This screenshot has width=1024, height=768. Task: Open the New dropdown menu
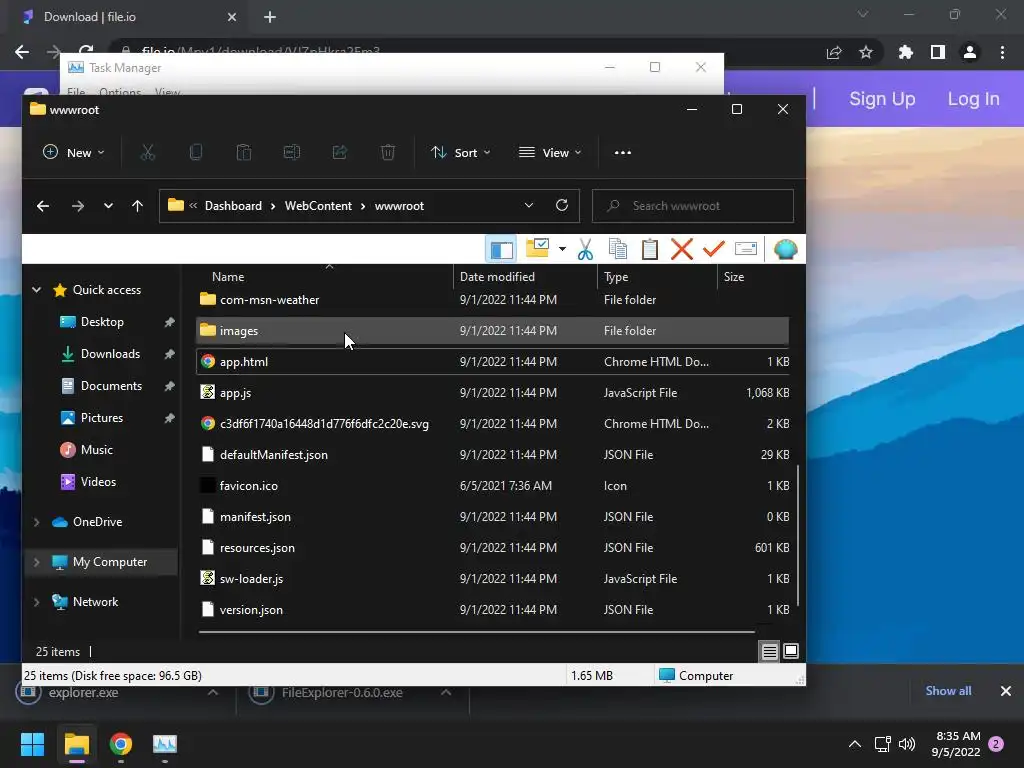pos(73,152)
